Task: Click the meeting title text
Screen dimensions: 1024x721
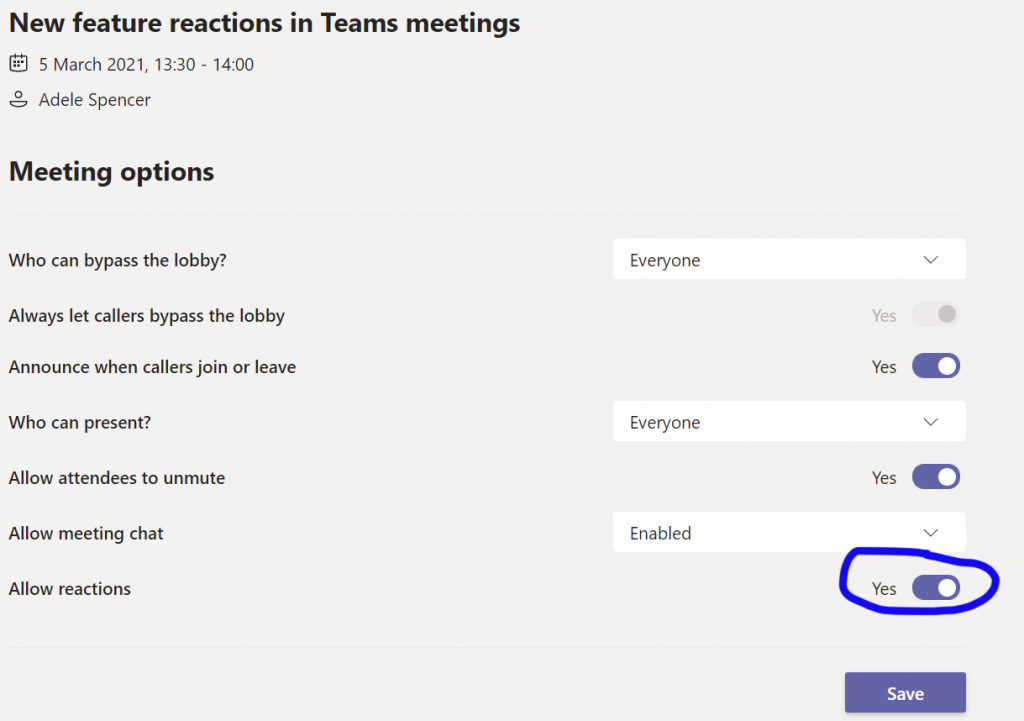Action: click(264, 24)
